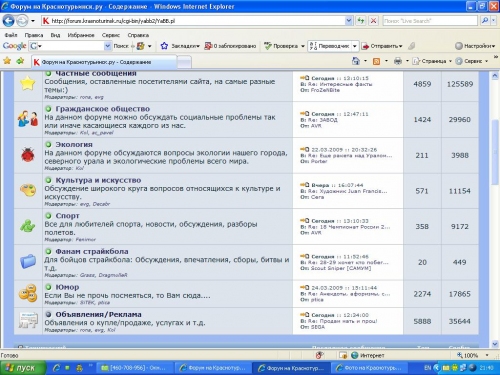This screenshot has height=375, width=500.
Task: Click the home icon in command bar
Action: tap(356, 61)
